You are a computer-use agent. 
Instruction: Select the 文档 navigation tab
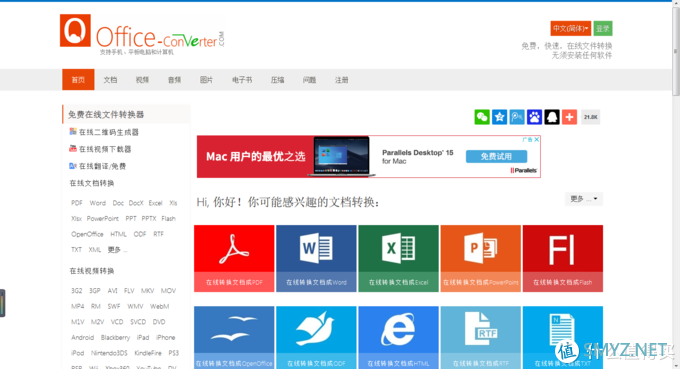pyautogui.click(x=110, y=80)
